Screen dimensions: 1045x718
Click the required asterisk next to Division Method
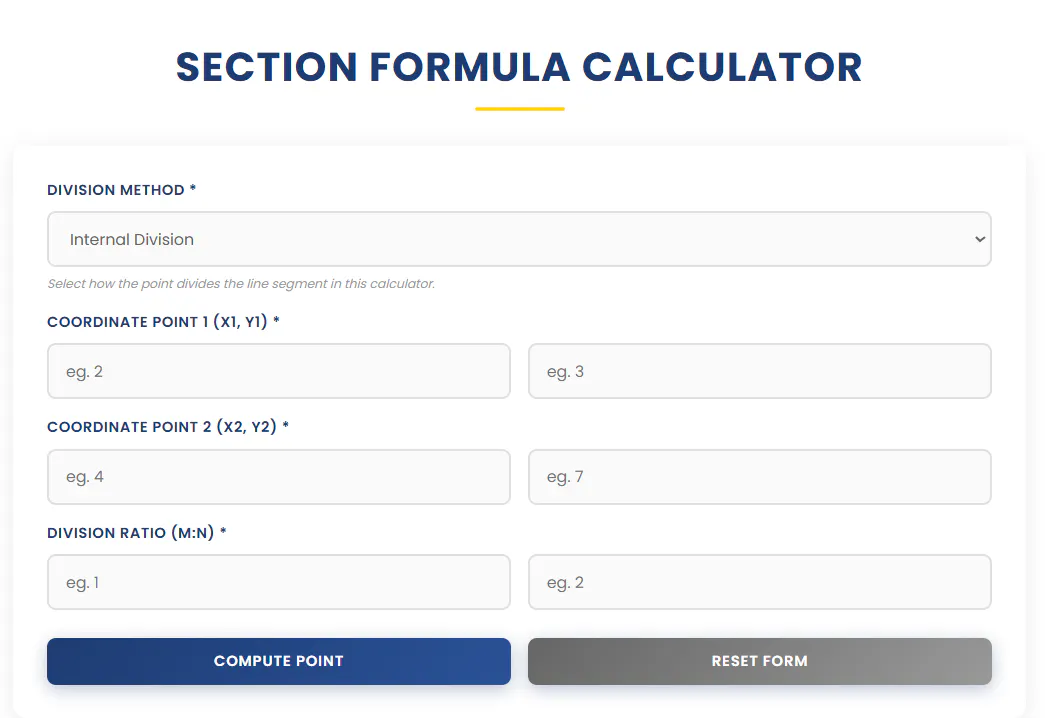click(x=193, y=189)
